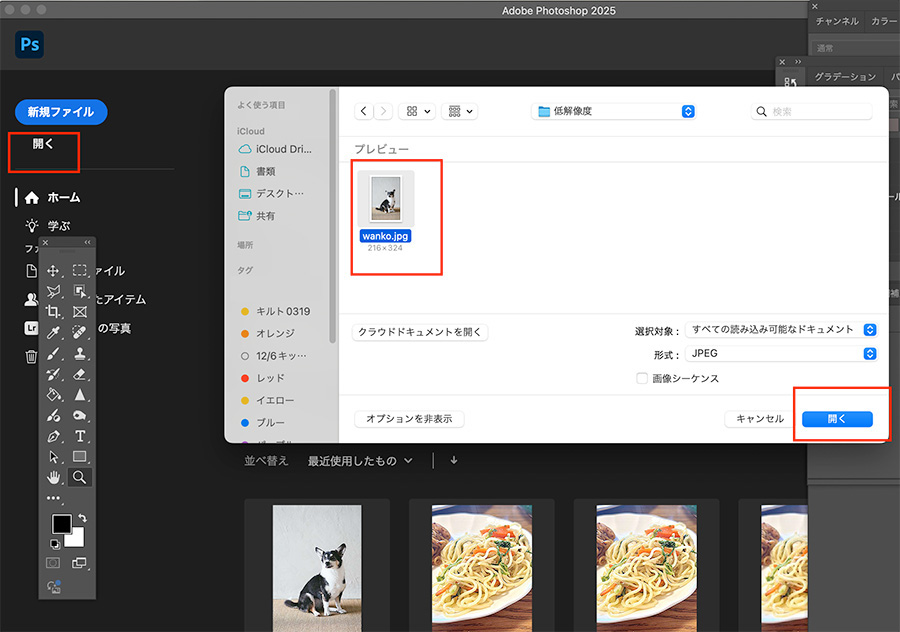
Task: Select the History Brush tool
Action: pyautogui.click(x=53, y=374)
